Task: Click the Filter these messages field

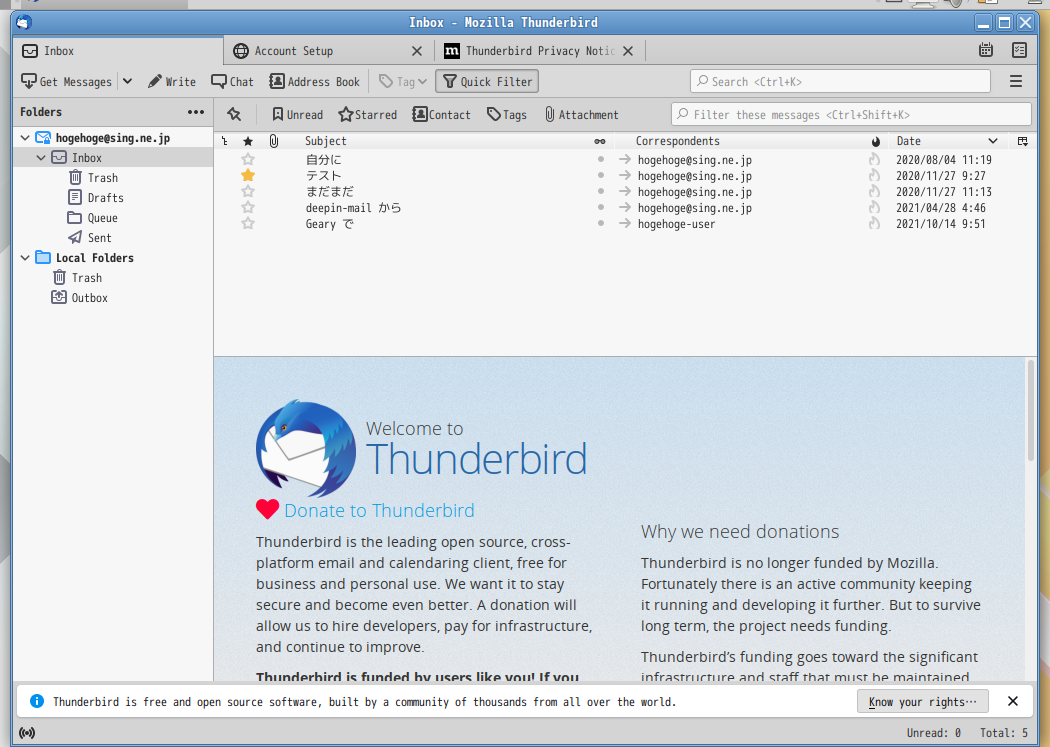Action: 851,114
